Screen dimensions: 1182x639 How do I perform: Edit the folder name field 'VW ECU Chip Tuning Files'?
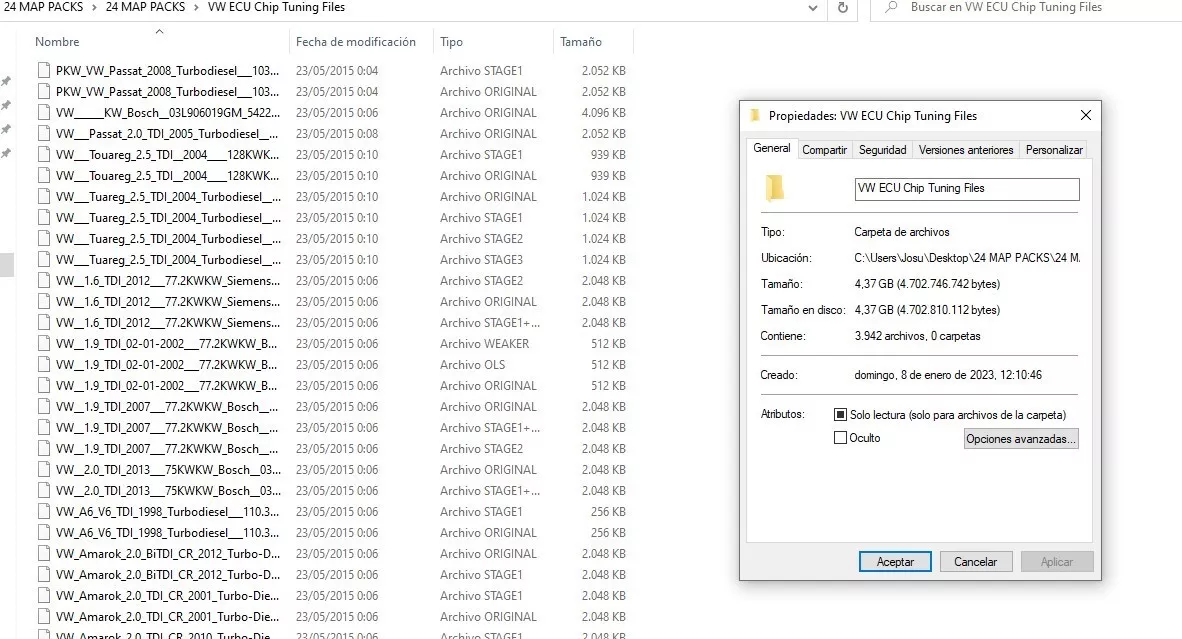point(966,188)
